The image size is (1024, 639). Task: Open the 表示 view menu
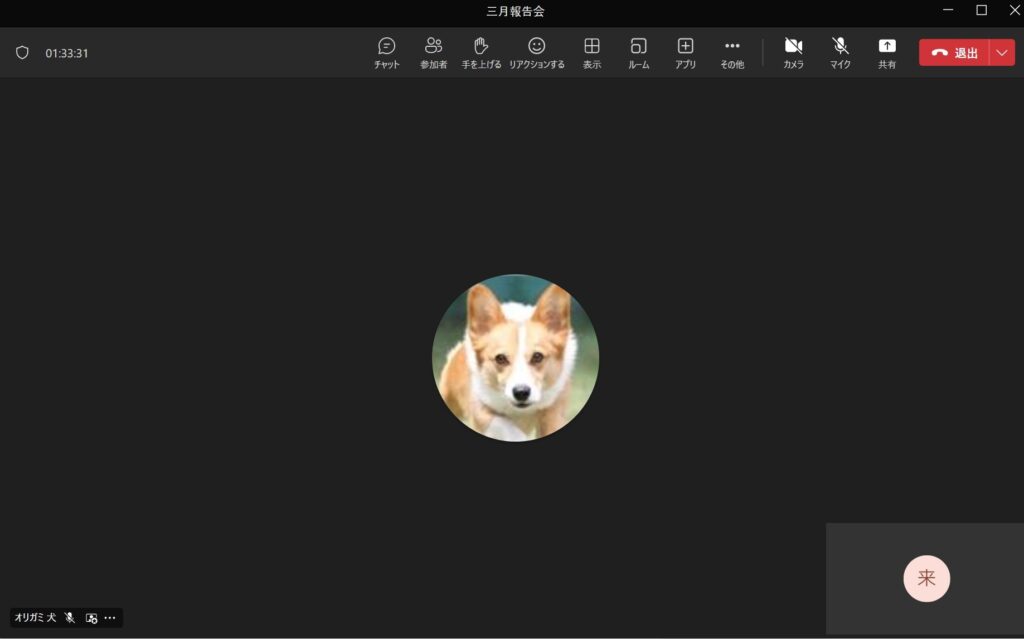[x=592, y=52]
